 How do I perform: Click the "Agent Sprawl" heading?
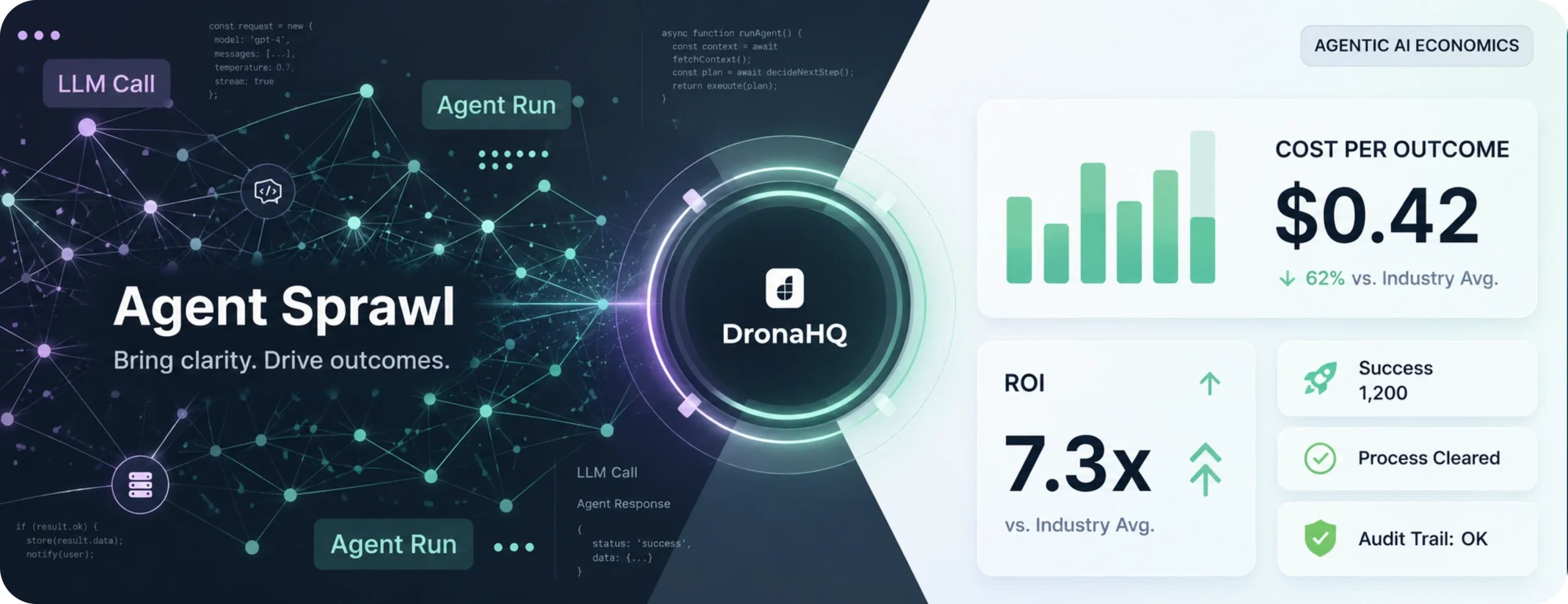pyautogui.click(x=284, y=308)
